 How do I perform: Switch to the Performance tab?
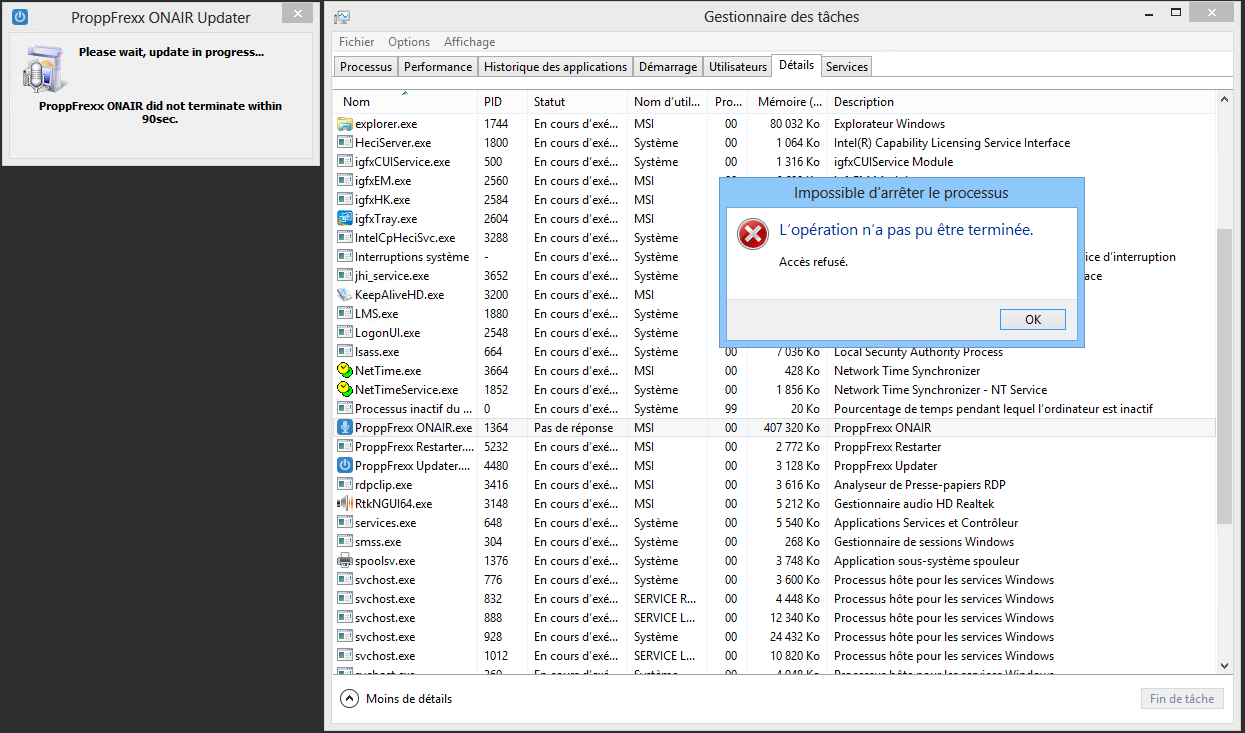coord(438,67)
